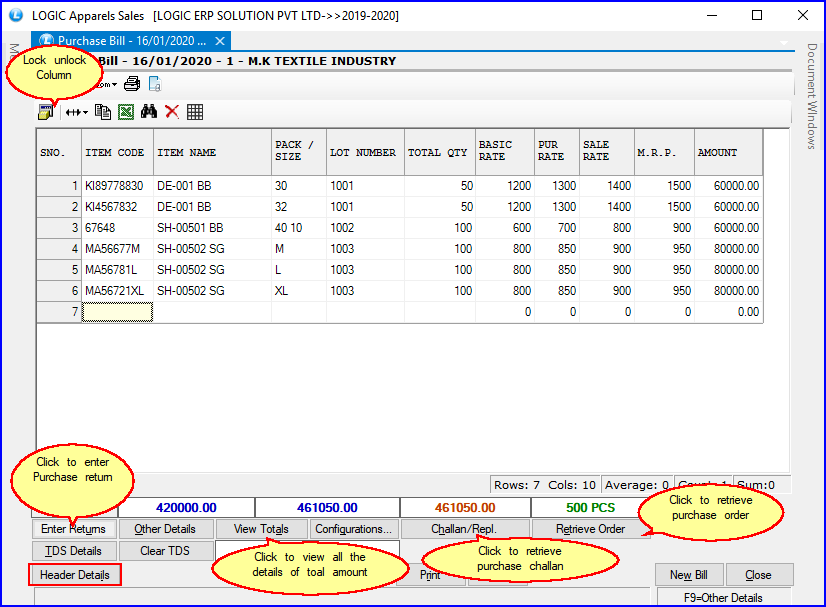Click the binoculars find icon
This screenshot has height=607, width=826.
coord(149,112)
